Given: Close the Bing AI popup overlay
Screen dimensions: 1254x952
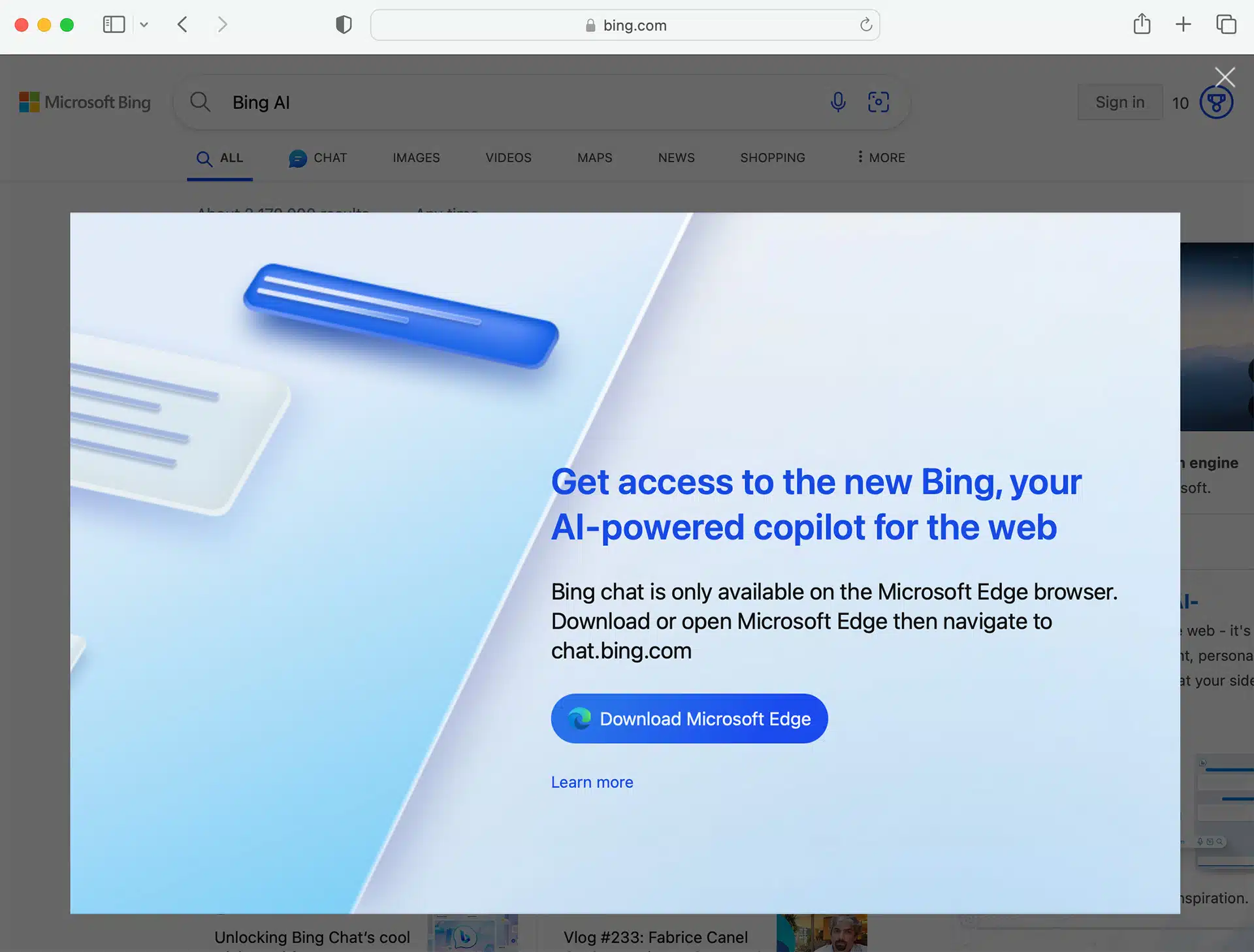Looking at the screenshot, I should (x=1223, y=76).
